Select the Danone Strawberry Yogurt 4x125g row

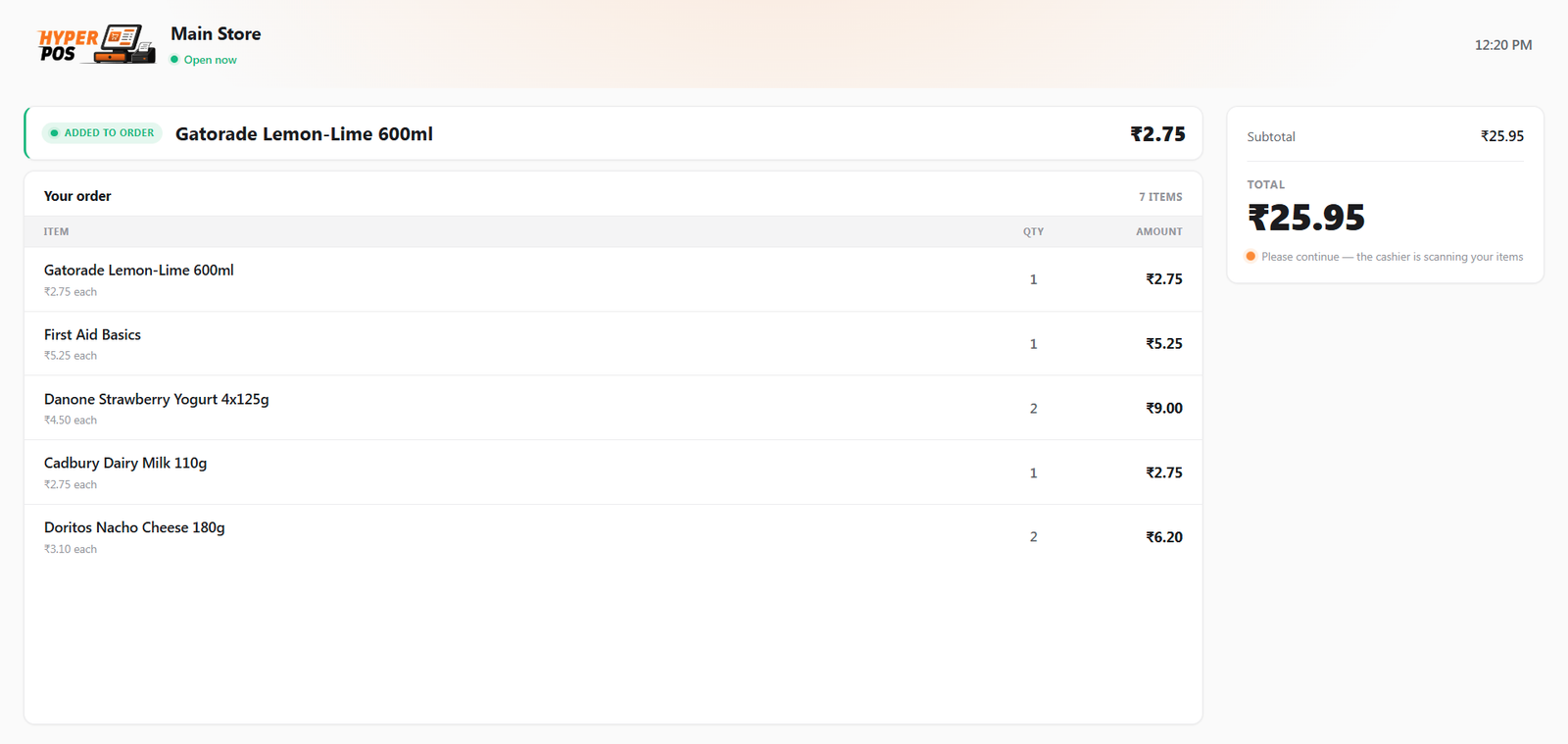coord(613,408)
